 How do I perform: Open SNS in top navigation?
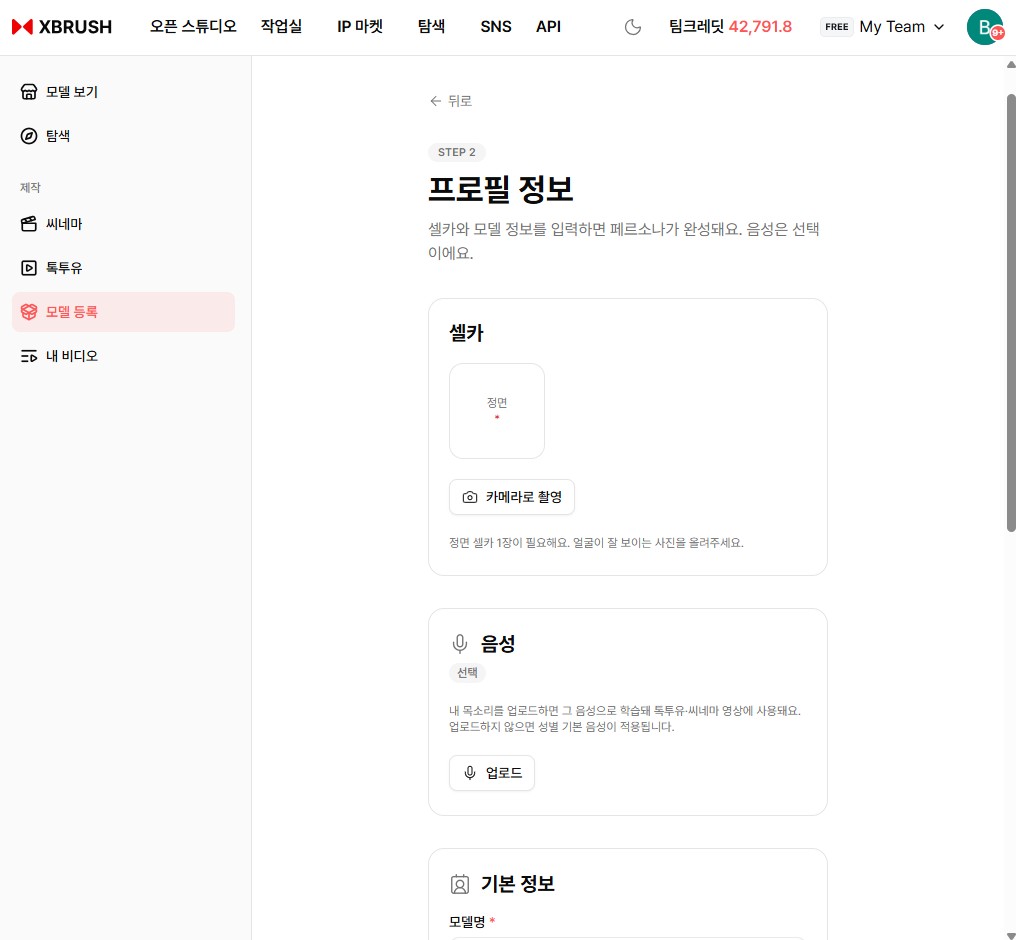click(x=496, y=27)
